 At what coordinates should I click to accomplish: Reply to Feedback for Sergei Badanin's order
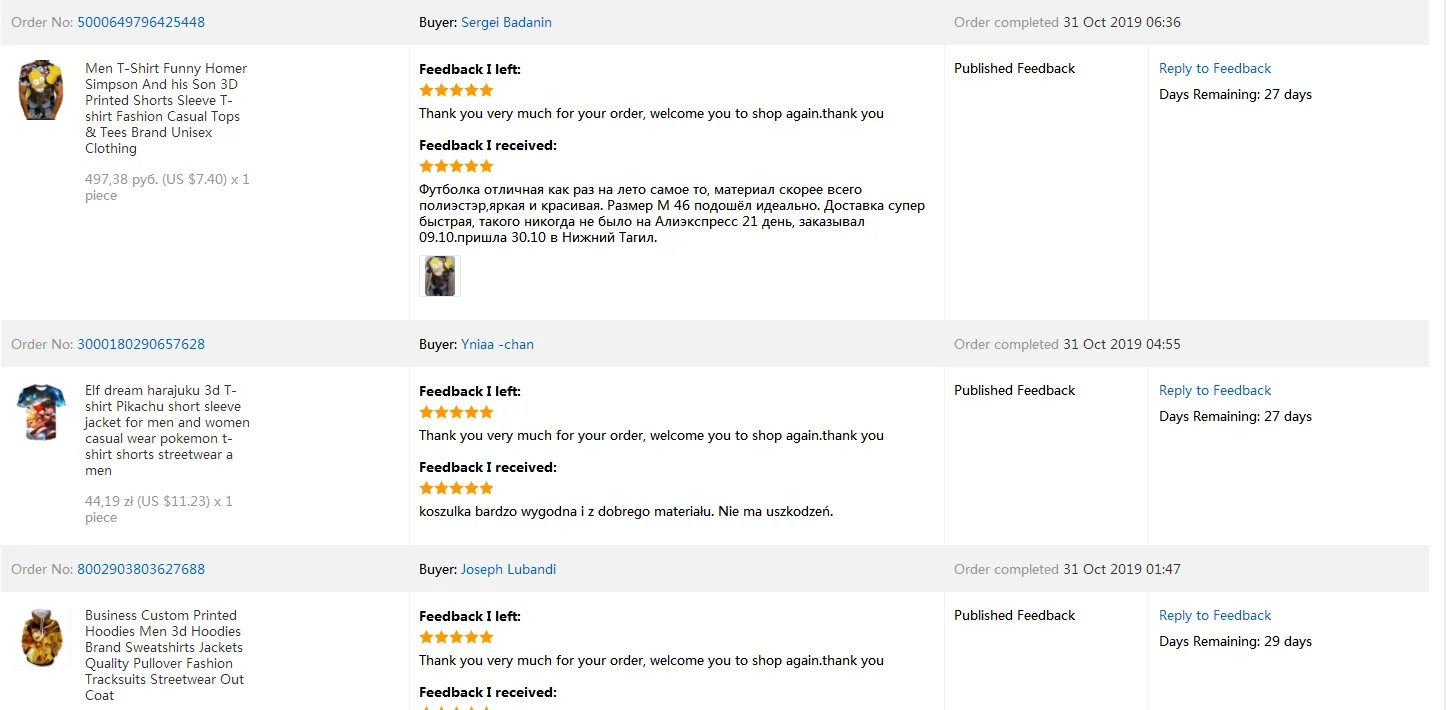click(1215, 68)
